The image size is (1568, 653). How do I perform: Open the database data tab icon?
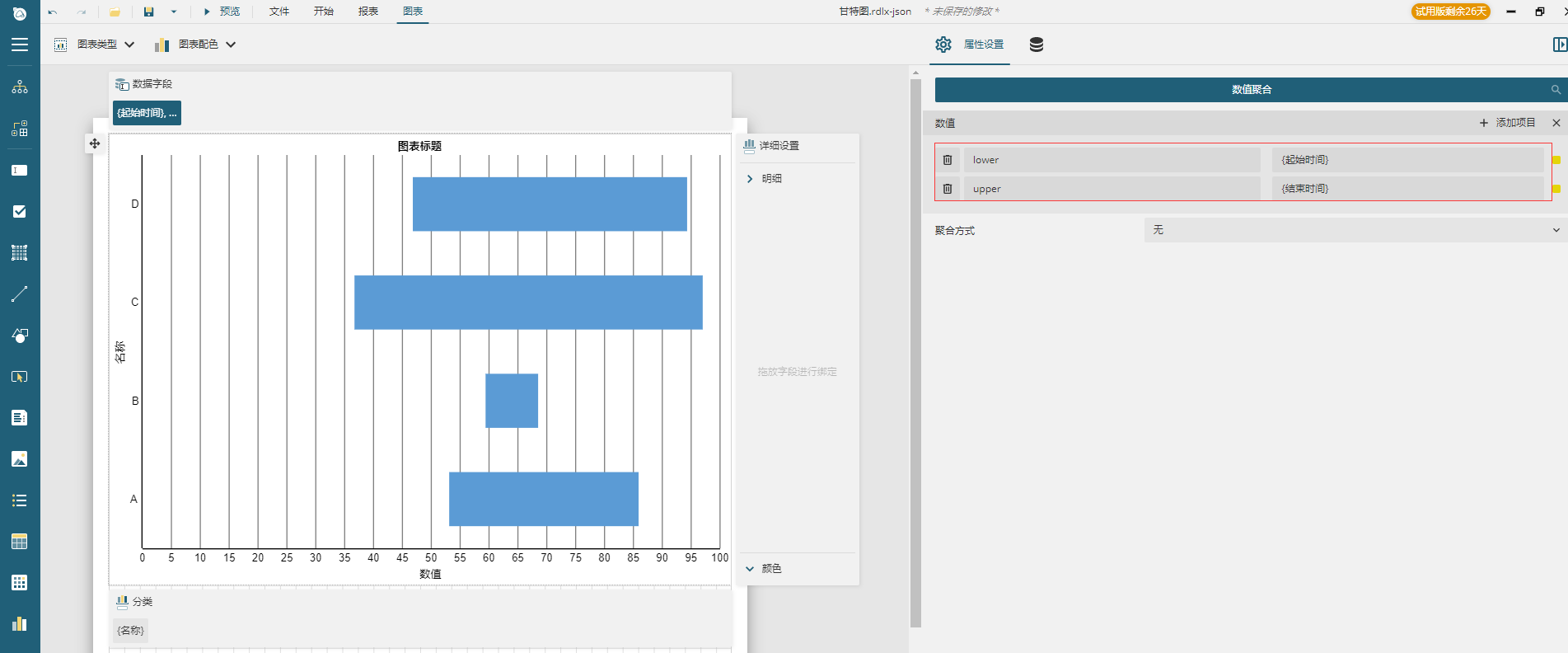pos(1037,45)
